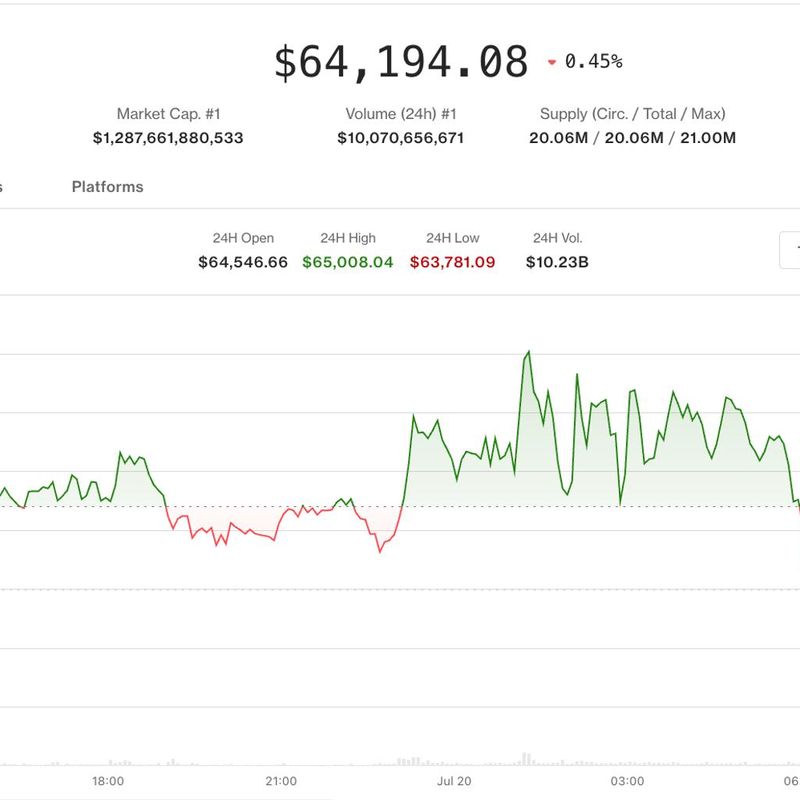The image size is (800, 800).
Task: Select the Volume (24h) #1 label
Action: (x=401, y=114)
